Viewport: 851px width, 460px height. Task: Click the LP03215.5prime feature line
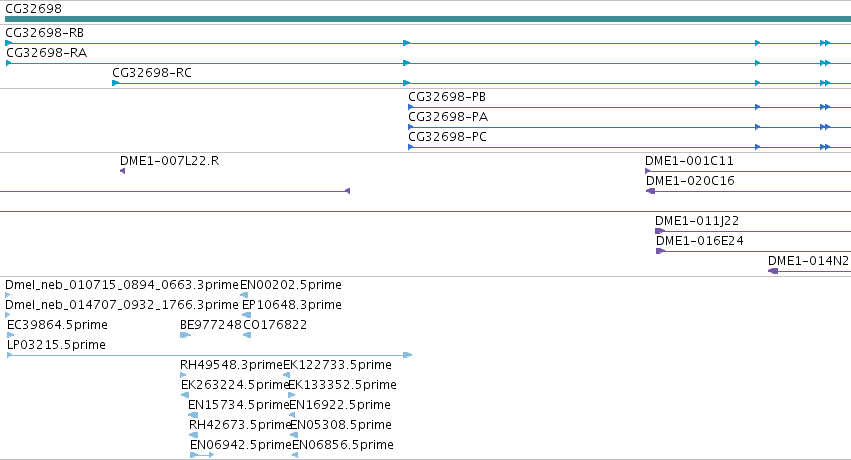coord(209,355)
